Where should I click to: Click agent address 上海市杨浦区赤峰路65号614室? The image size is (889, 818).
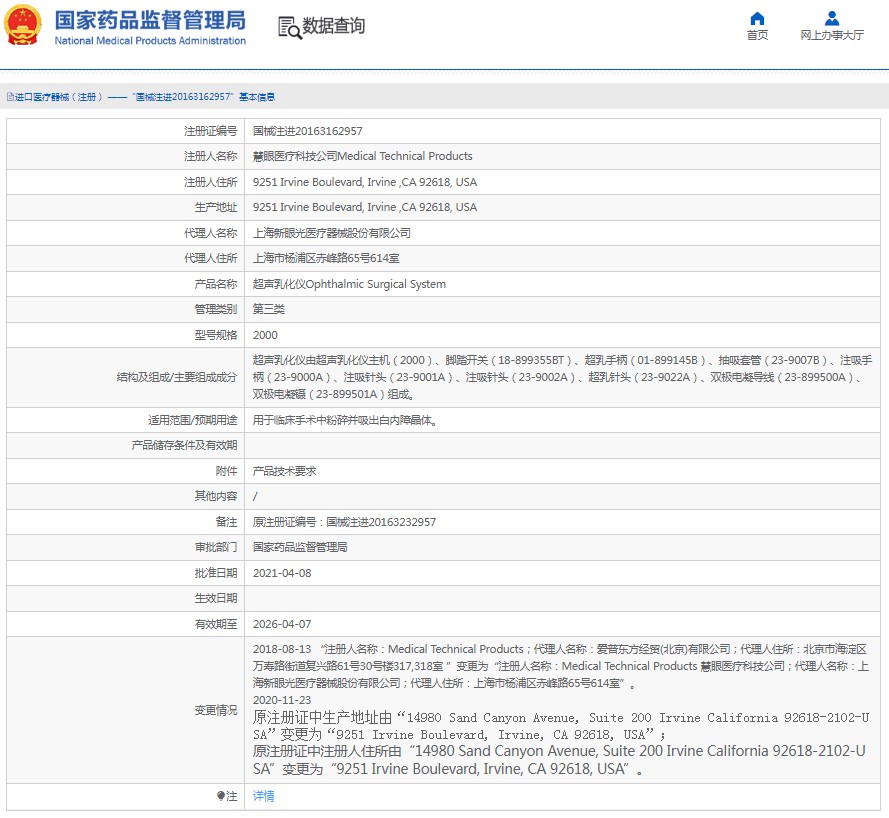pyautogui.click(x=326, y=258)
